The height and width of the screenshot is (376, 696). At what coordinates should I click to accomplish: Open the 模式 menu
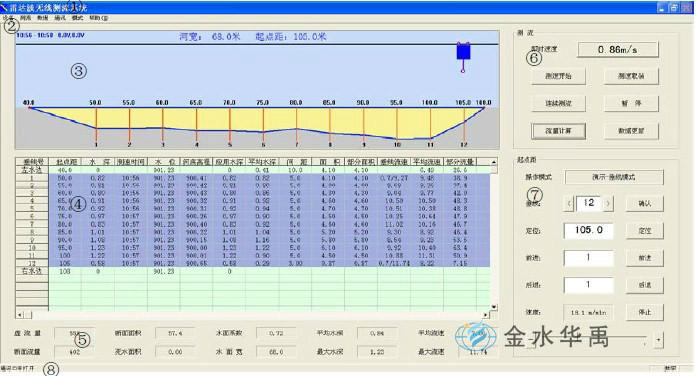click(x=77, y=18)
